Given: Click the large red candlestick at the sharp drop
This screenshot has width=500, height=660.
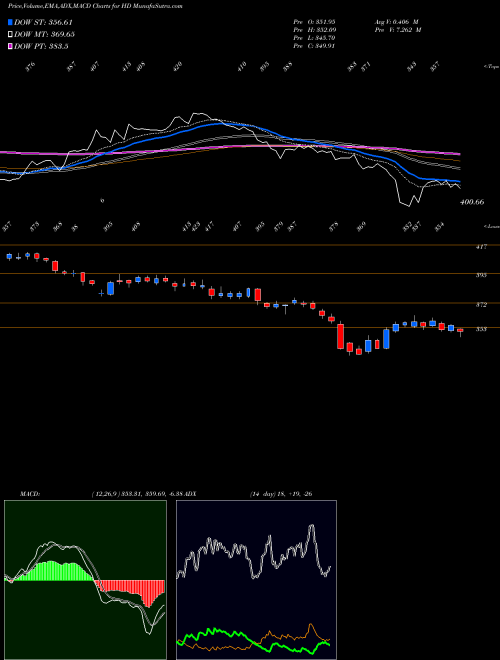Looking at the screenshot, I should (x=340, y=336).
